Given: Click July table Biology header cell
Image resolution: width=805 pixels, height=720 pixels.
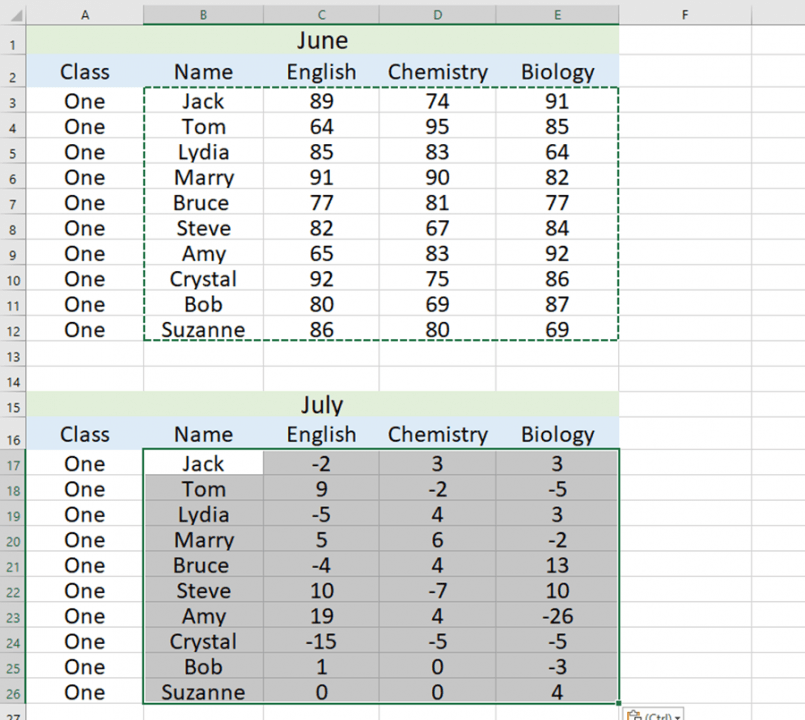Looking at the screenshot, I should (x=558, y=434).
